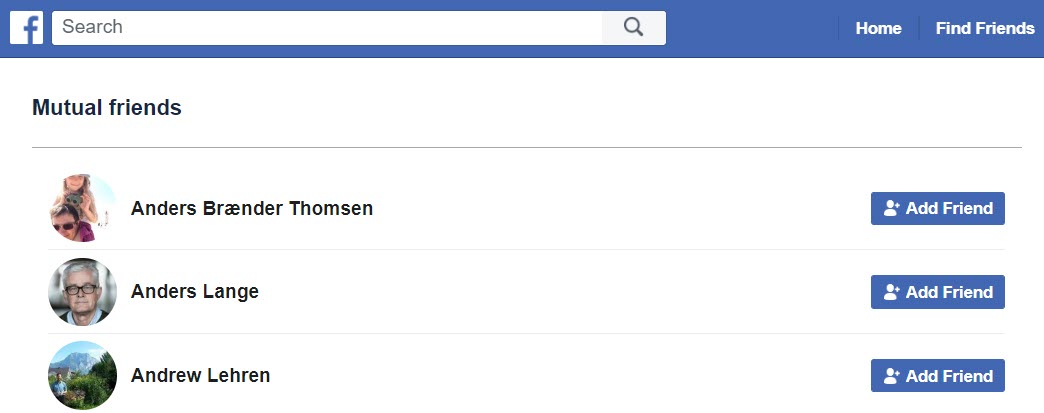Click the Facebook logo icon
The image size is (1044, 413).
(27, 28)
